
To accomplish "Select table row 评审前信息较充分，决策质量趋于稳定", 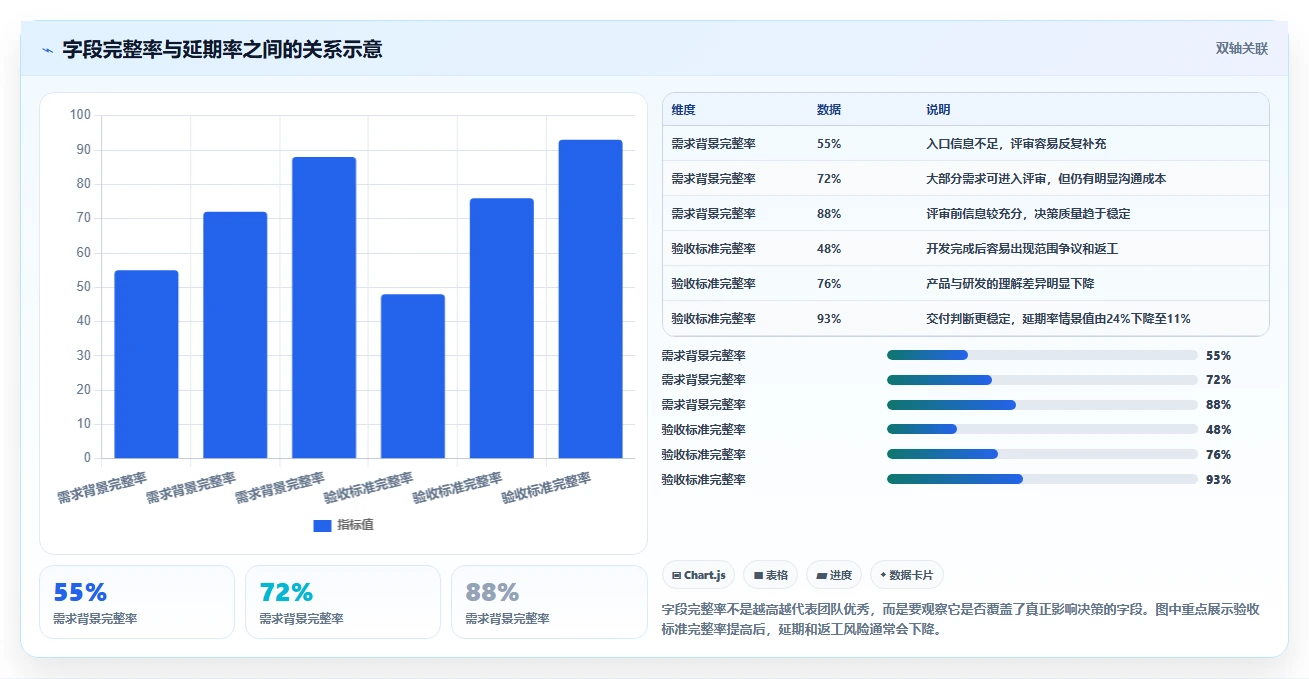I will 966,214.
